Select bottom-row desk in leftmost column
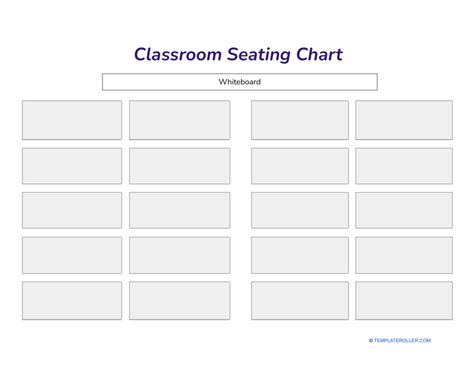 72,301
